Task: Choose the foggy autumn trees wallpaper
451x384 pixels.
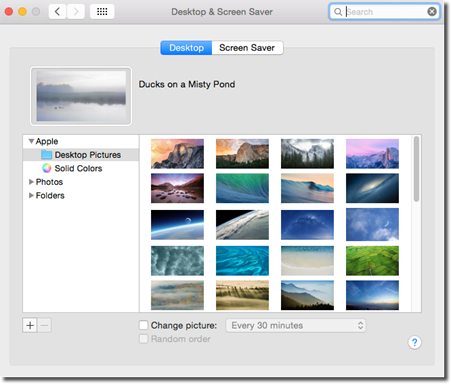Action: [x=177, y=295]
